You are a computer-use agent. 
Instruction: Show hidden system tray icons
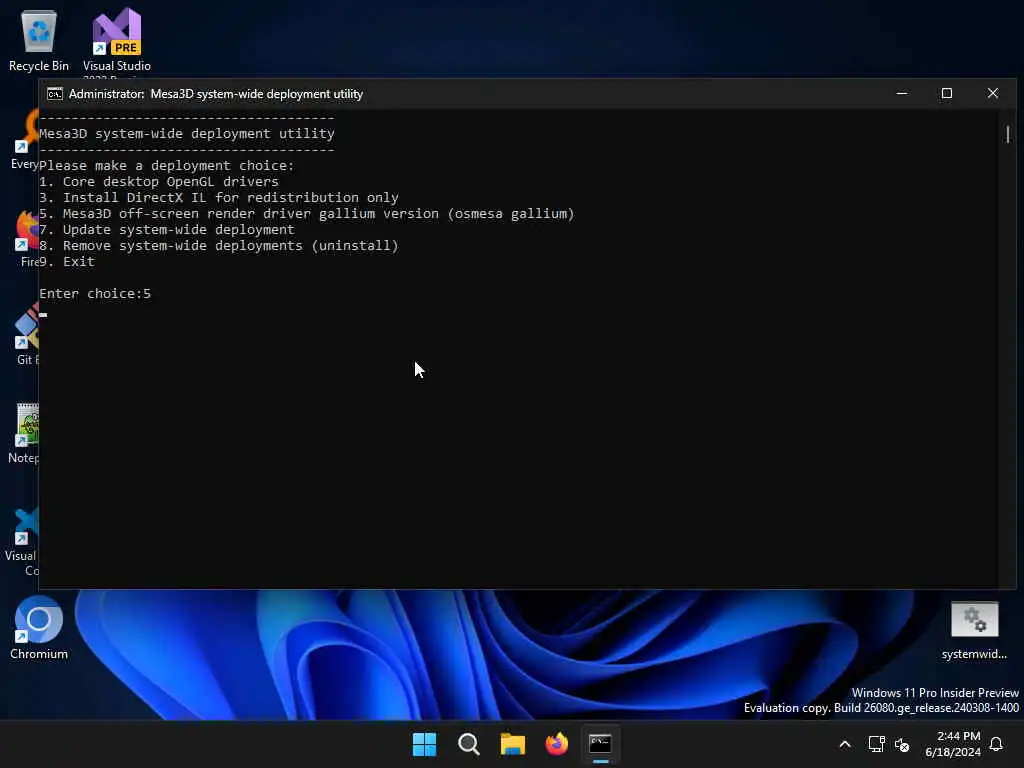(844, 744)
